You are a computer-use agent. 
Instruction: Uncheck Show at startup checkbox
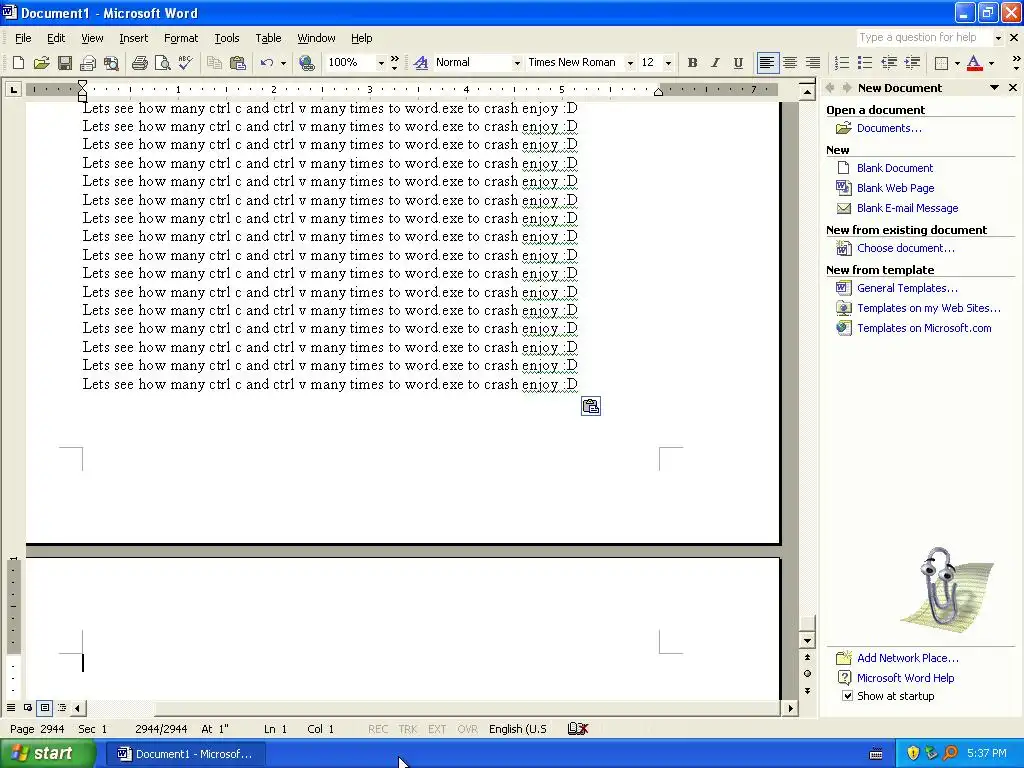tap(847, 696)
